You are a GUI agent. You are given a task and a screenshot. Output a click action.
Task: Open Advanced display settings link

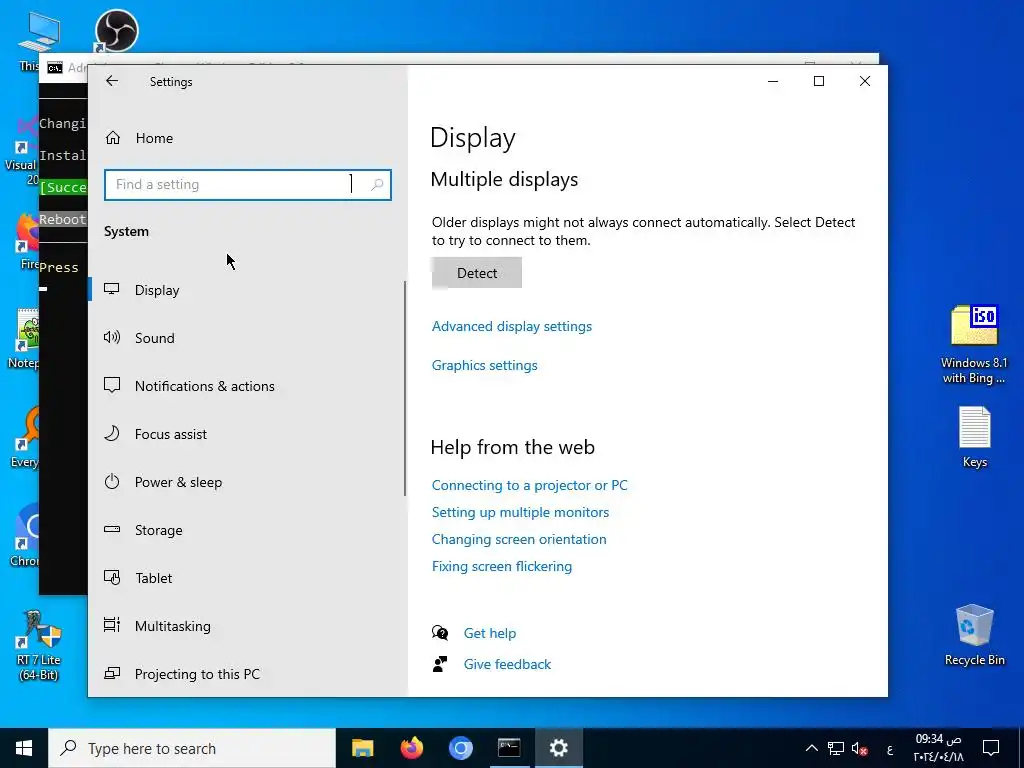tap(511, 326)
